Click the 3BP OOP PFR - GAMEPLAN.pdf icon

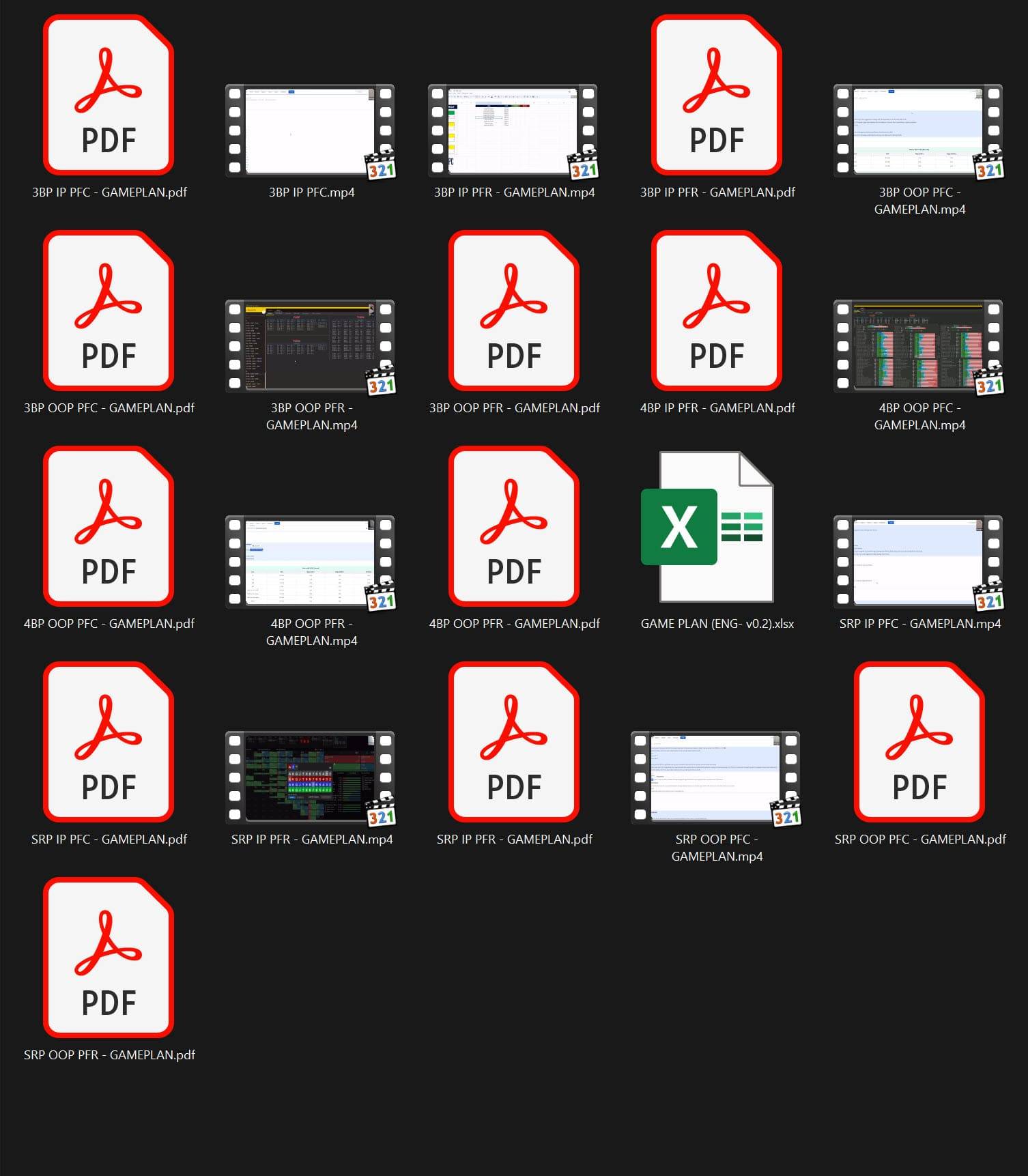coord(514,311)
